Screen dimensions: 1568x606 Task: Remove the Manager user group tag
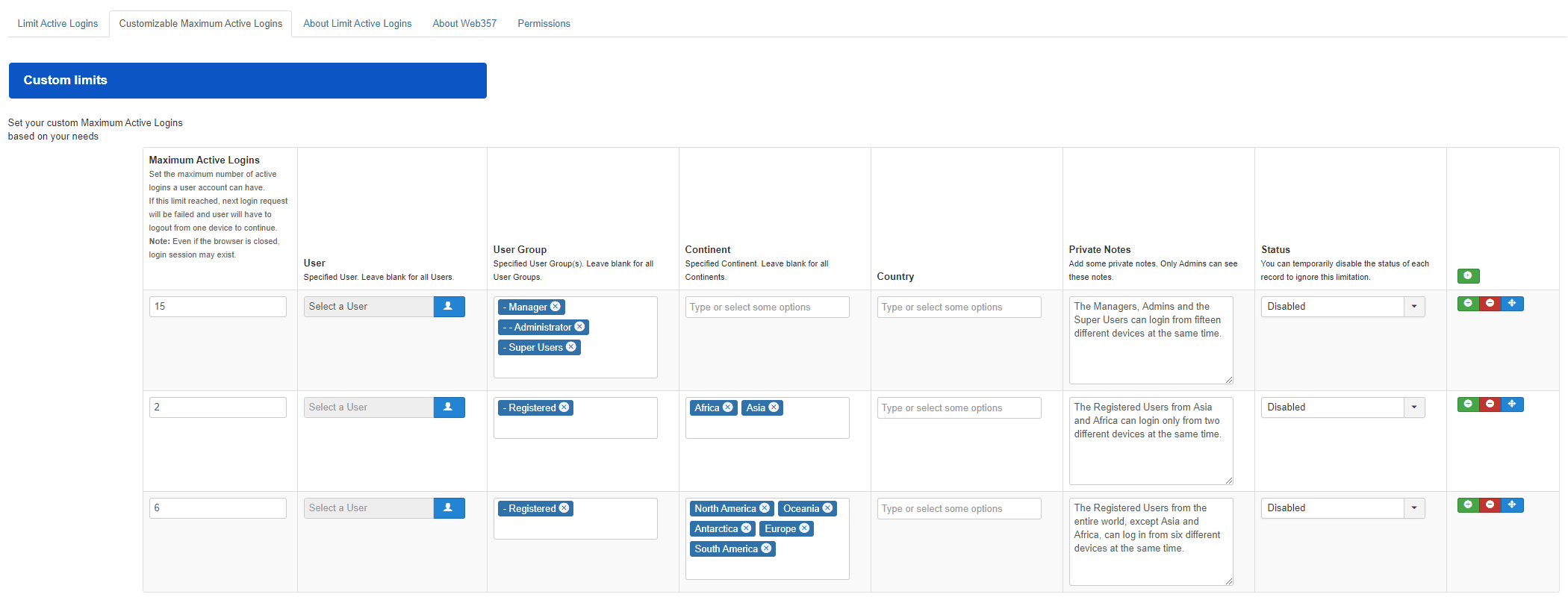point(556,307)
